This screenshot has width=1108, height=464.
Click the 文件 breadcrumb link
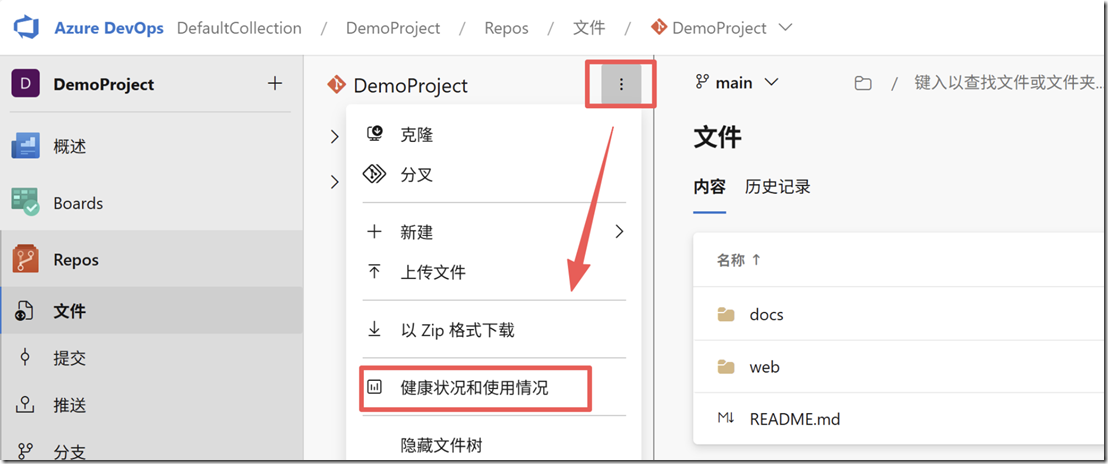point(589,28)
